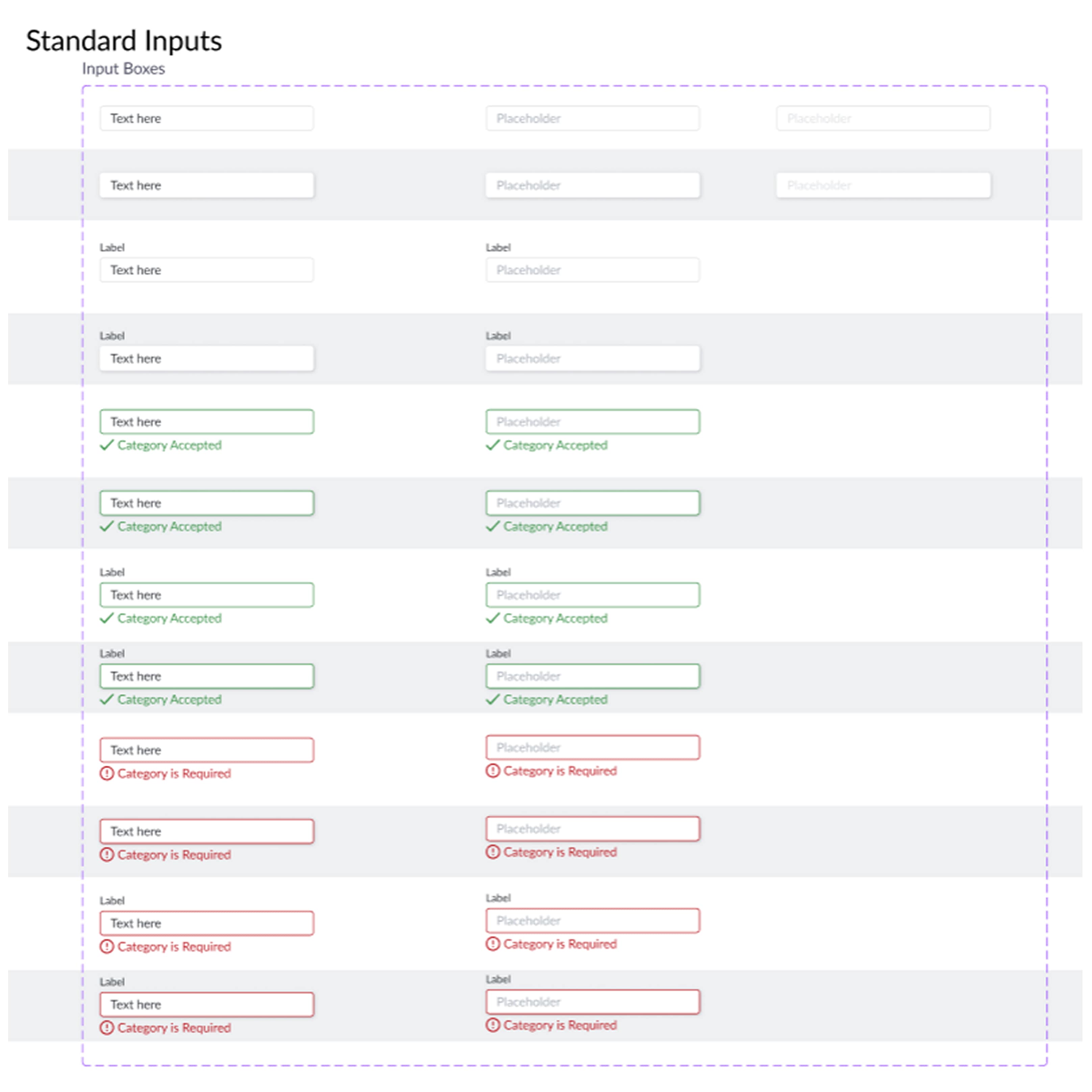Select third green-bordered 'Text here' input
Image resolution: width=1092 pixels, height=1092 pixels.
click(x=207, y=595)
